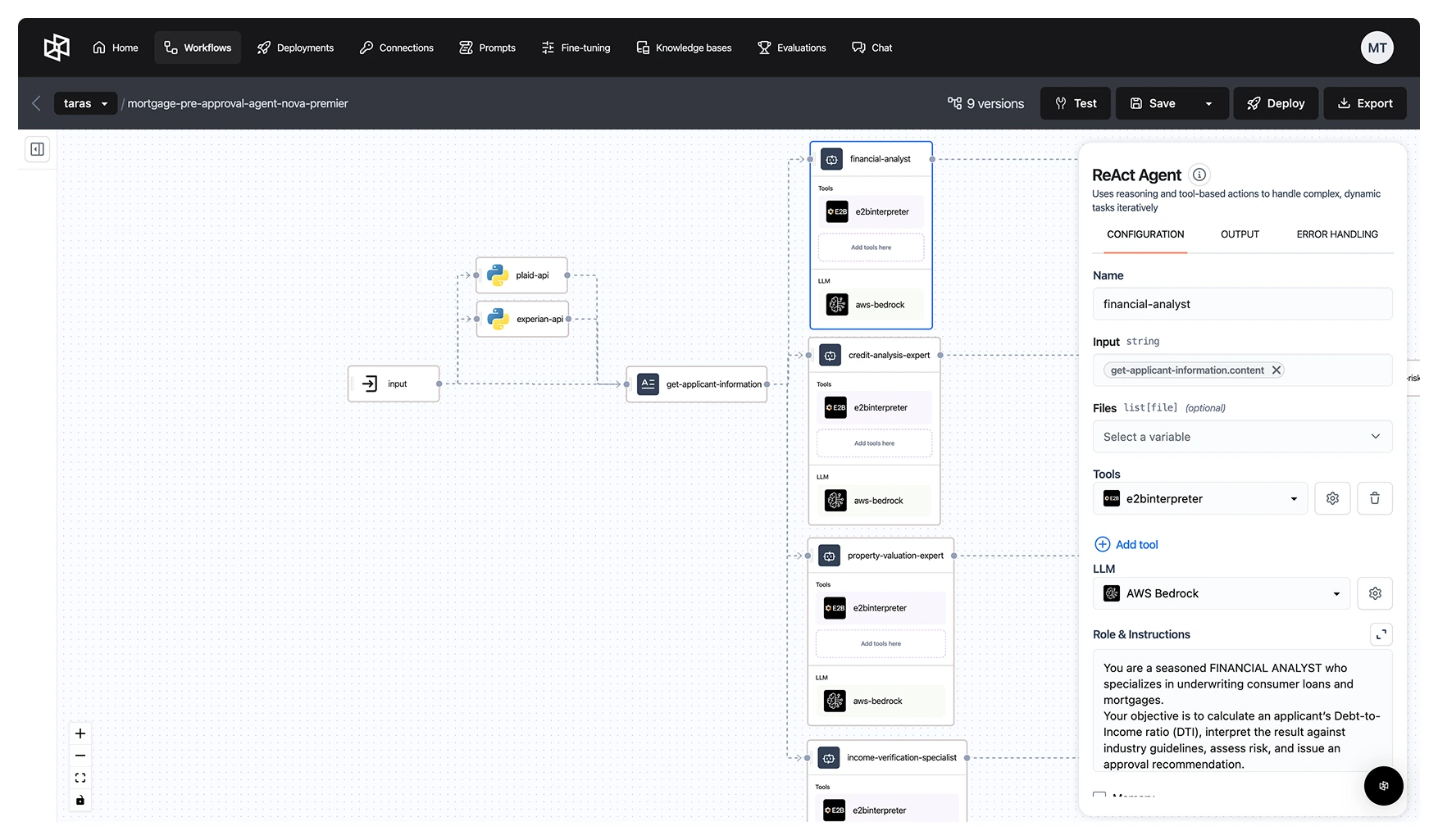This screenshot has height=840, width=1438.
Task: Click aws-bedrock LLM in property-valuation-expert node
Action: 881,702
